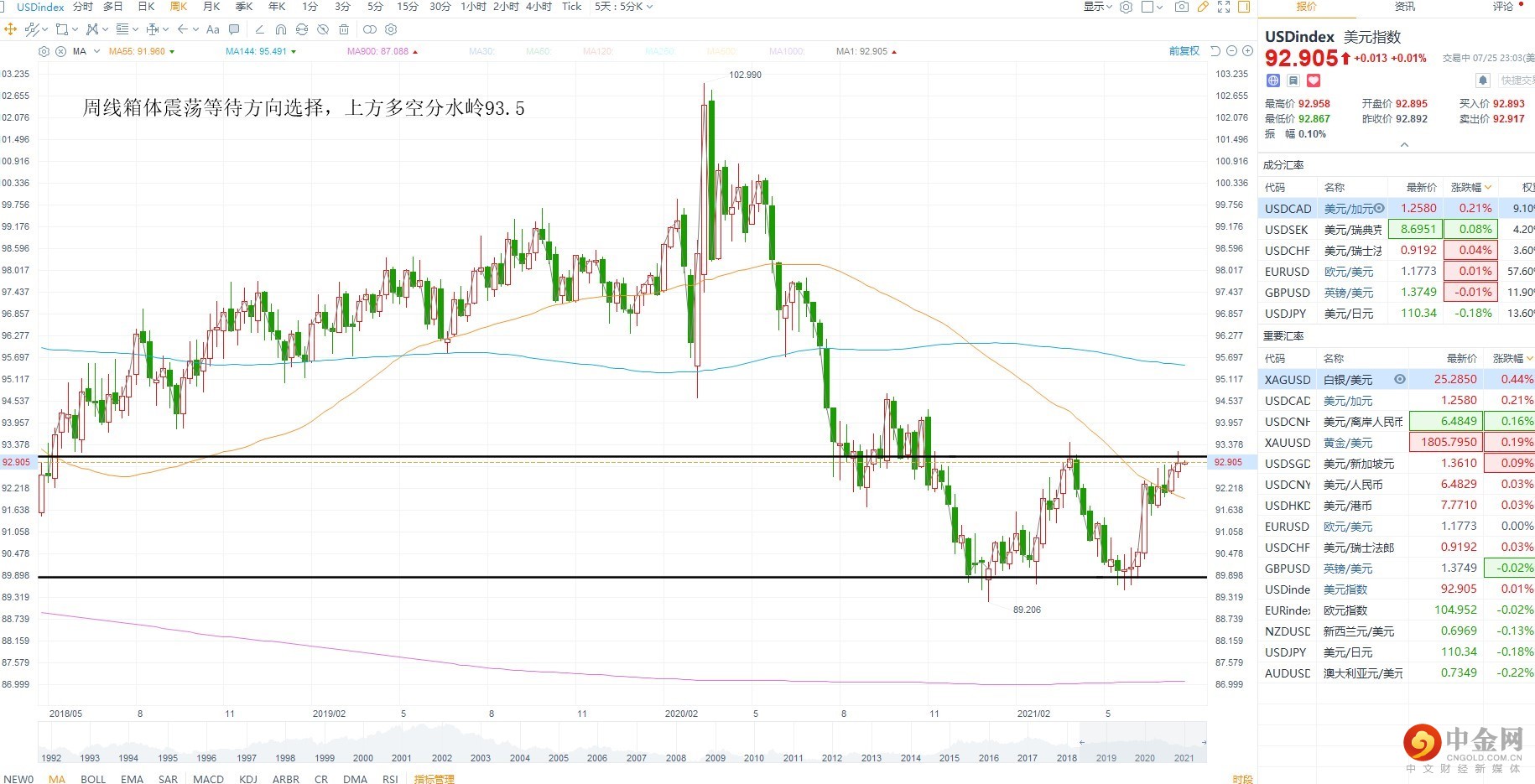Click the orange pencil draw icon
Image resolution: width=1535 pixels, height=784 pixels.
[x=1203, y=7]
